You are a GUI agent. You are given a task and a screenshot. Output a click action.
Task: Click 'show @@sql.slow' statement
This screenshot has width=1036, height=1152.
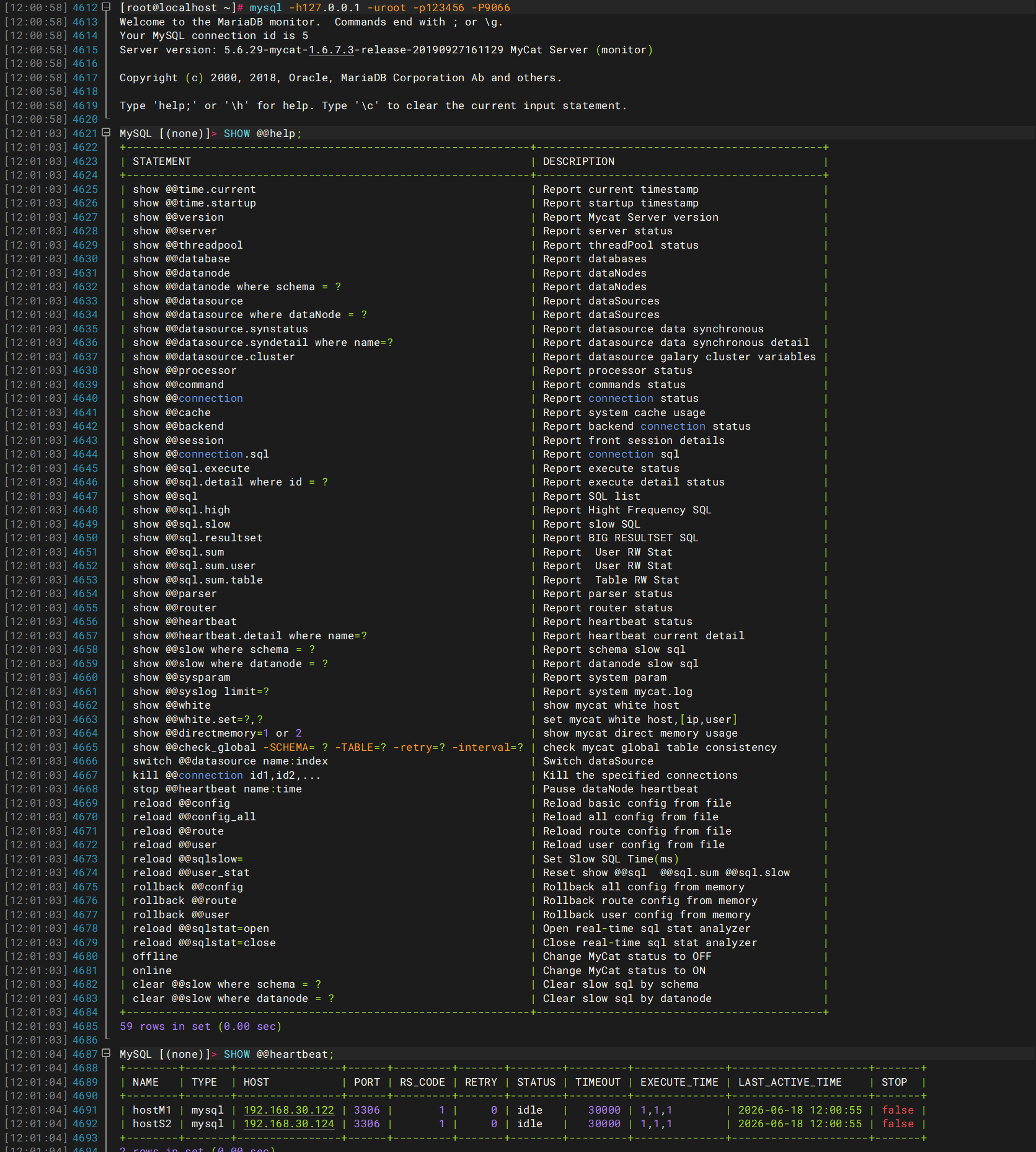181,524
